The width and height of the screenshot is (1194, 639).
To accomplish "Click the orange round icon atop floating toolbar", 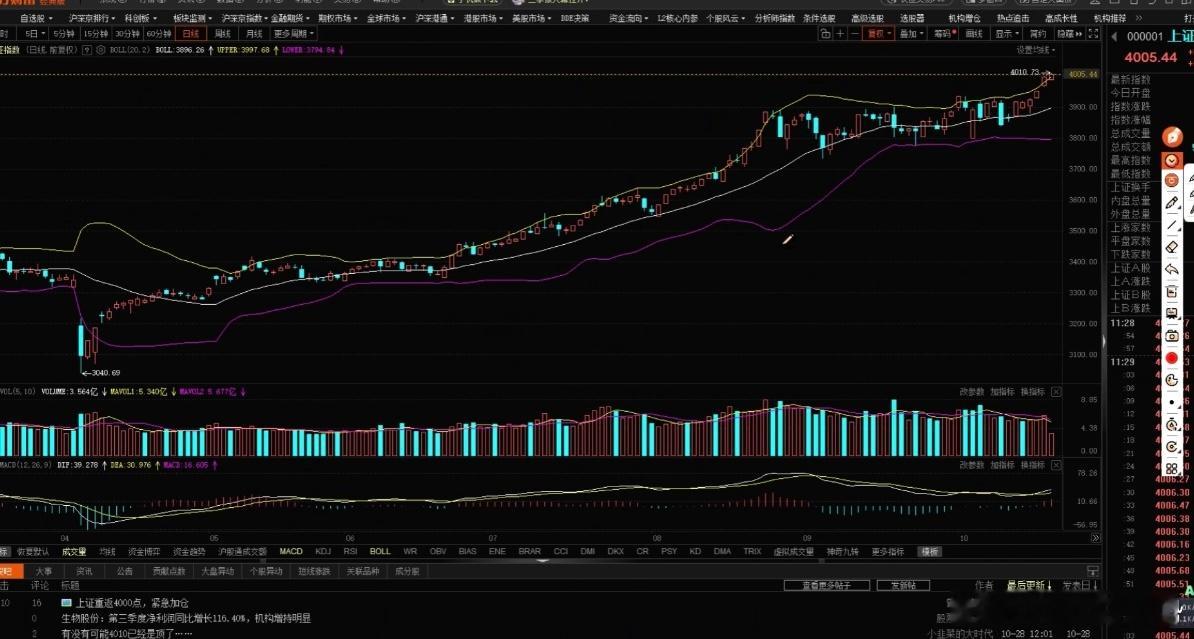I will click(1173, 137).
